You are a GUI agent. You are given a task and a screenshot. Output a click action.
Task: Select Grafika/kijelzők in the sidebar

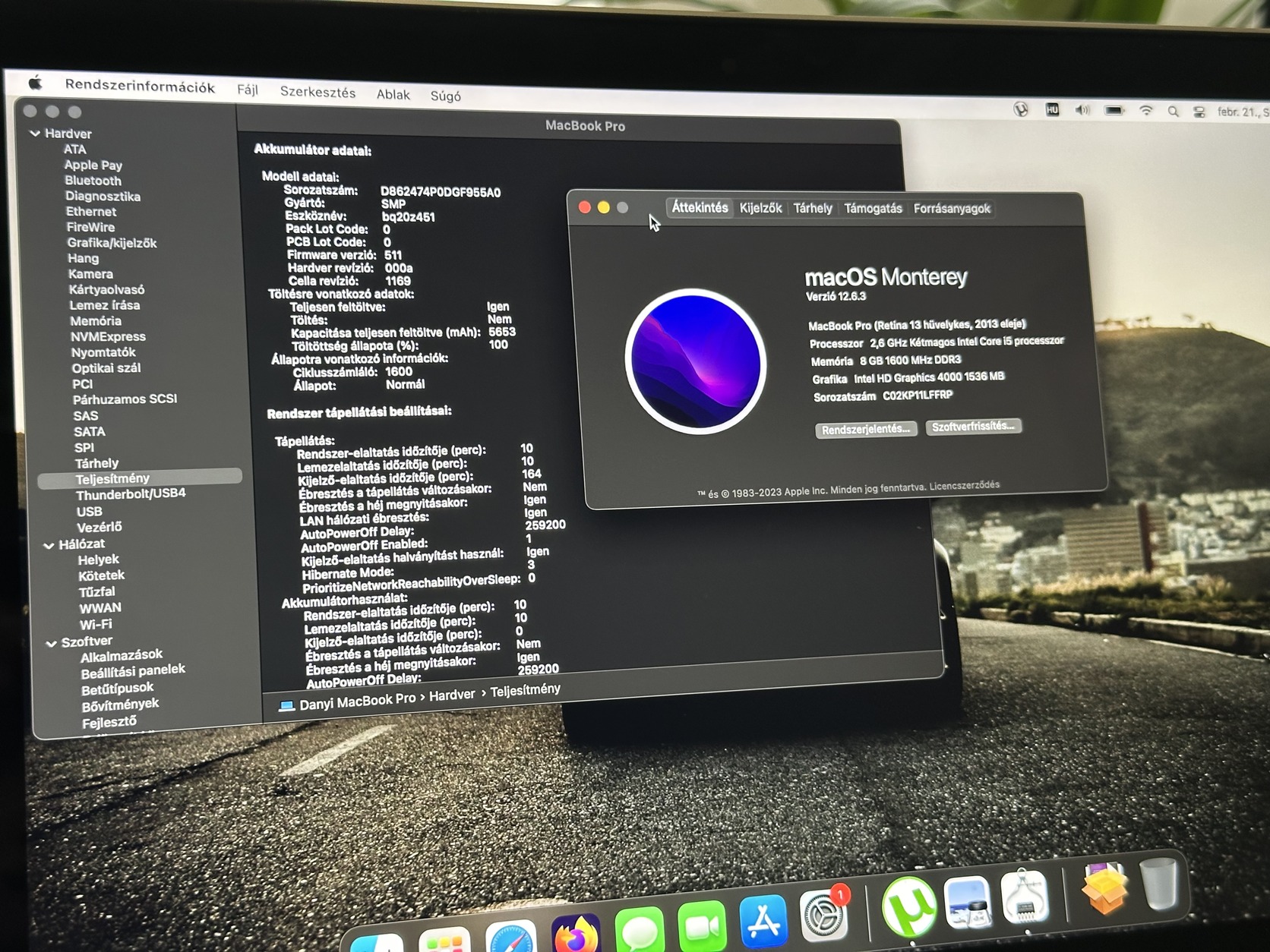click(x=112, y=243)
